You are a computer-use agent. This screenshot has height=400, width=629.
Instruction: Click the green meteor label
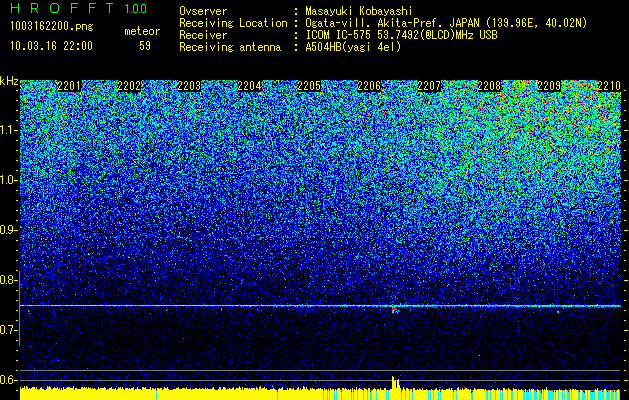[x=142, y=31]
